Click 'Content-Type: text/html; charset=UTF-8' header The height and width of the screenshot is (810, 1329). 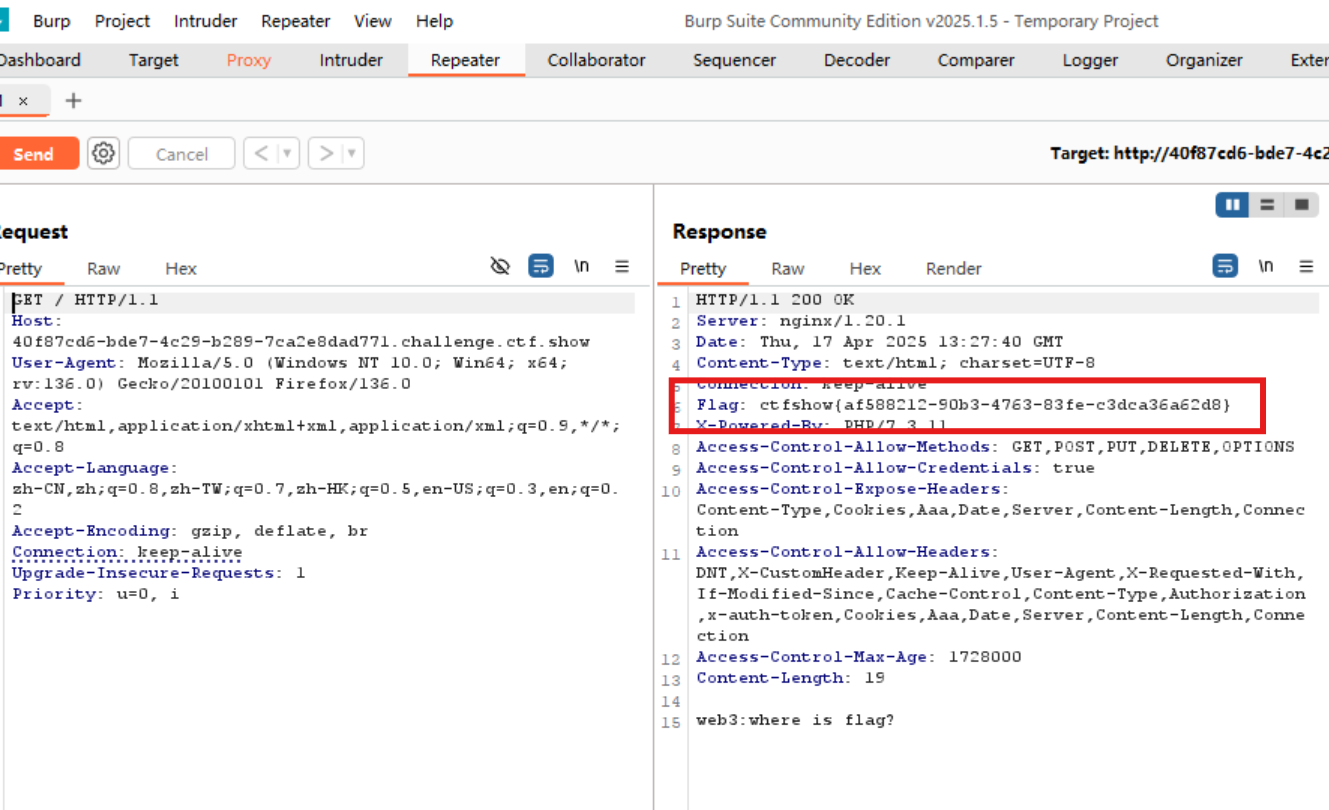tap(896, 363)
